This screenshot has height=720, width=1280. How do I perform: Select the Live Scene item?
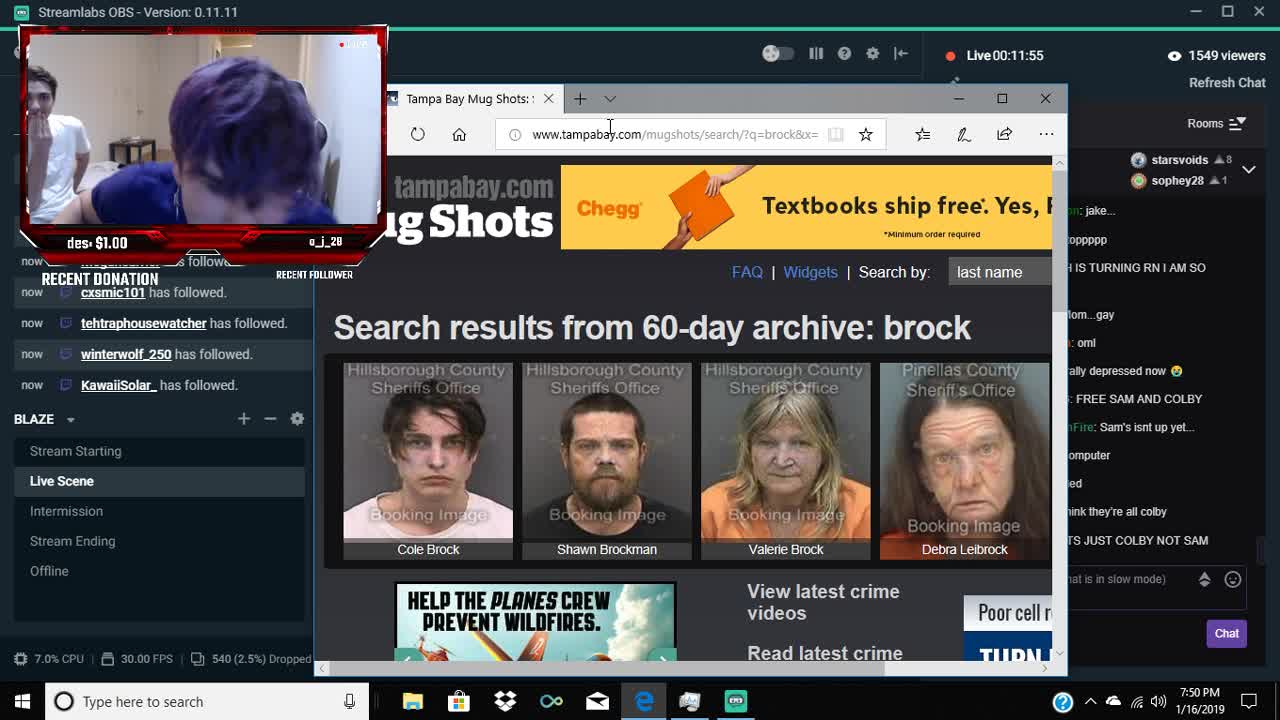(160, 481)
